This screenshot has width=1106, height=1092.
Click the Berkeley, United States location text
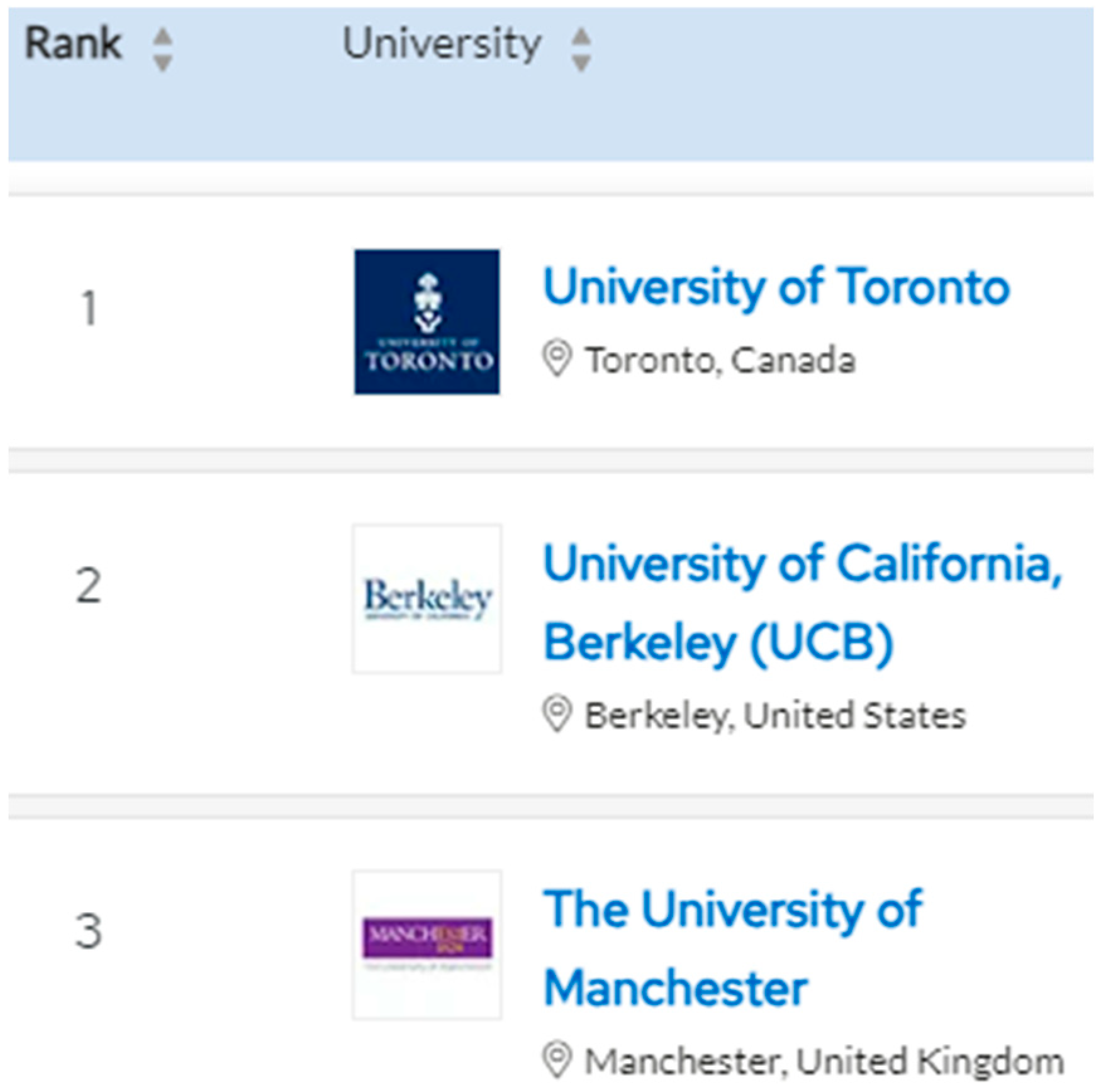(x=775, y=716)
